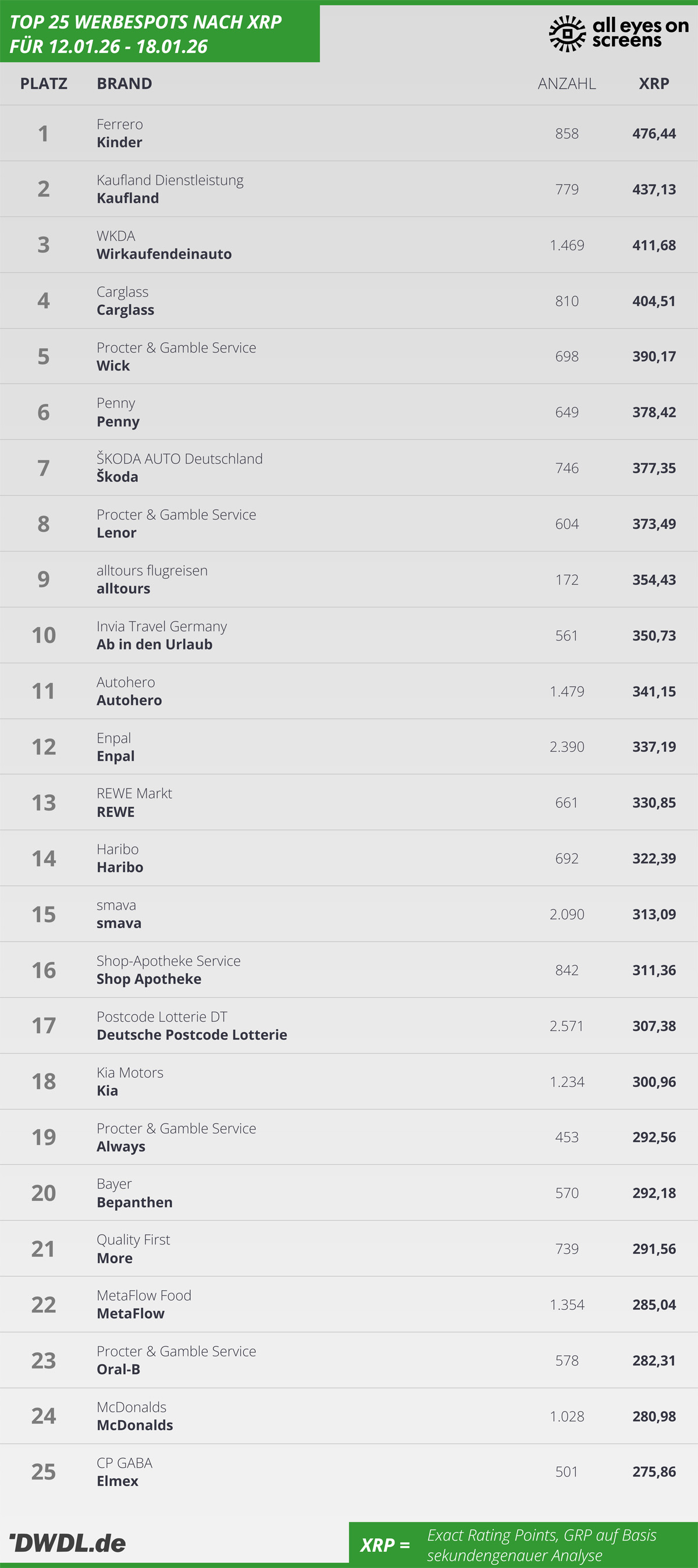Click the Wirkaufendeinauto brand name

(163, 254)
